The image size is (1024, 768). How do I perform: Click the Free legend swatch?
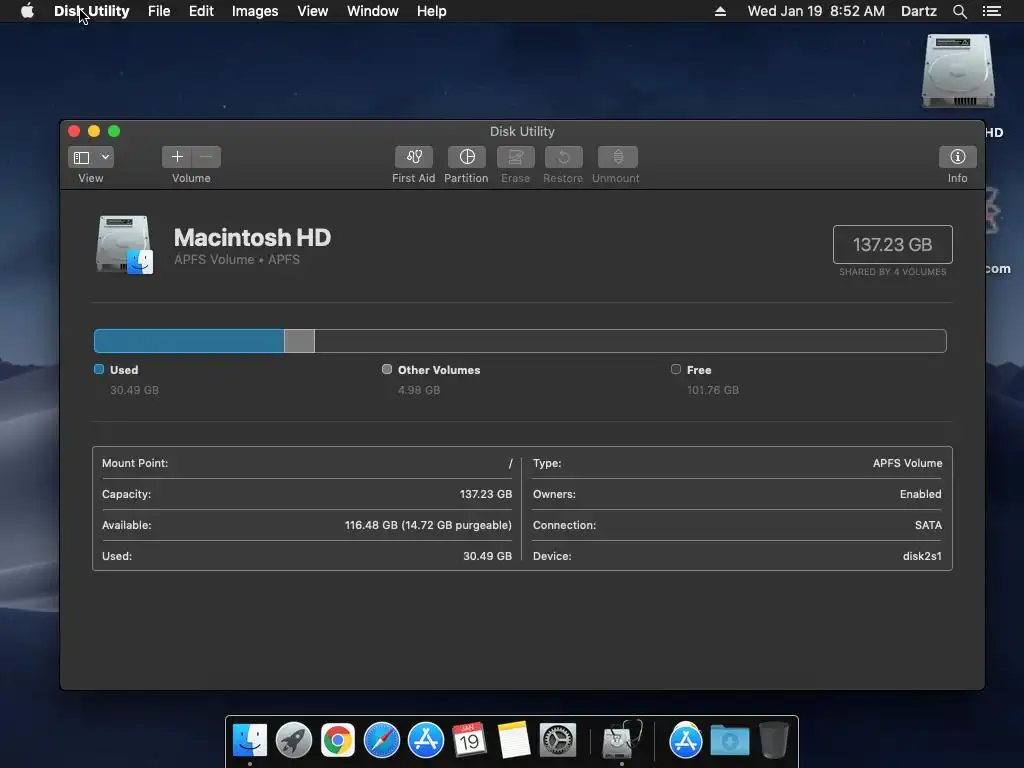[x=676, y=369]
